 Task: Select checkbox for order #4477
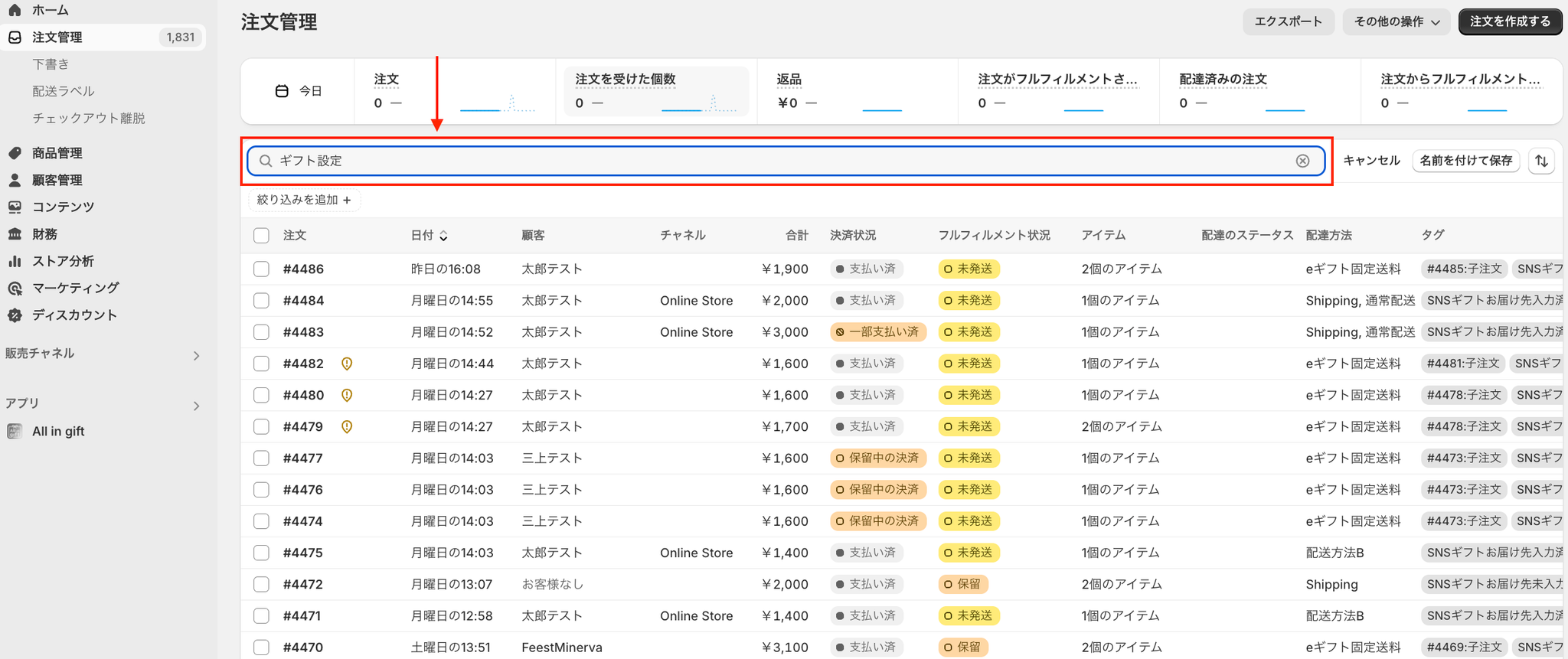(261, 458)
